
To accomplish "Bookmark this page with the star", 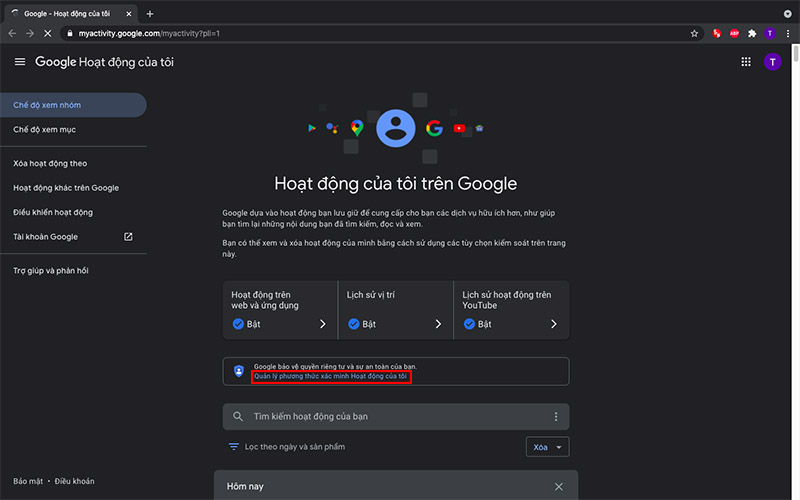I will click(x=694, y=33).
